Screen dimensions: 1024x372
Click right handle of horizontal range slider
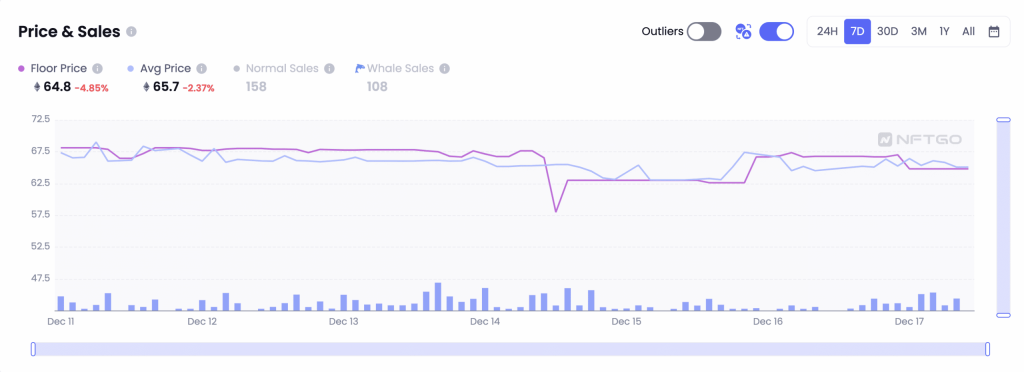[x=987, y=349]
